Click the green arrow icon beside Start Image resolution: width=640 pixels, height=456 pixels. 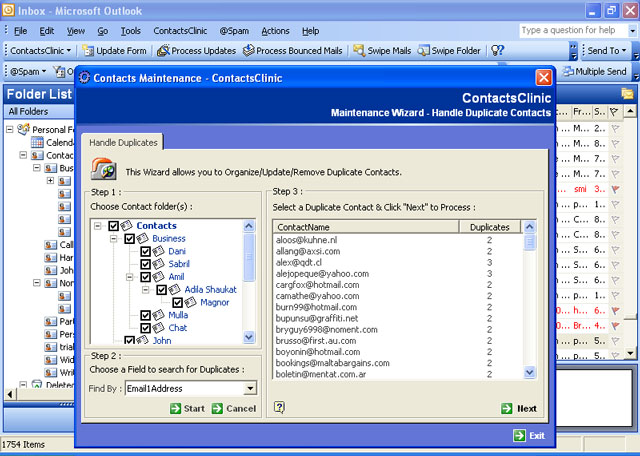pos(176,408)
